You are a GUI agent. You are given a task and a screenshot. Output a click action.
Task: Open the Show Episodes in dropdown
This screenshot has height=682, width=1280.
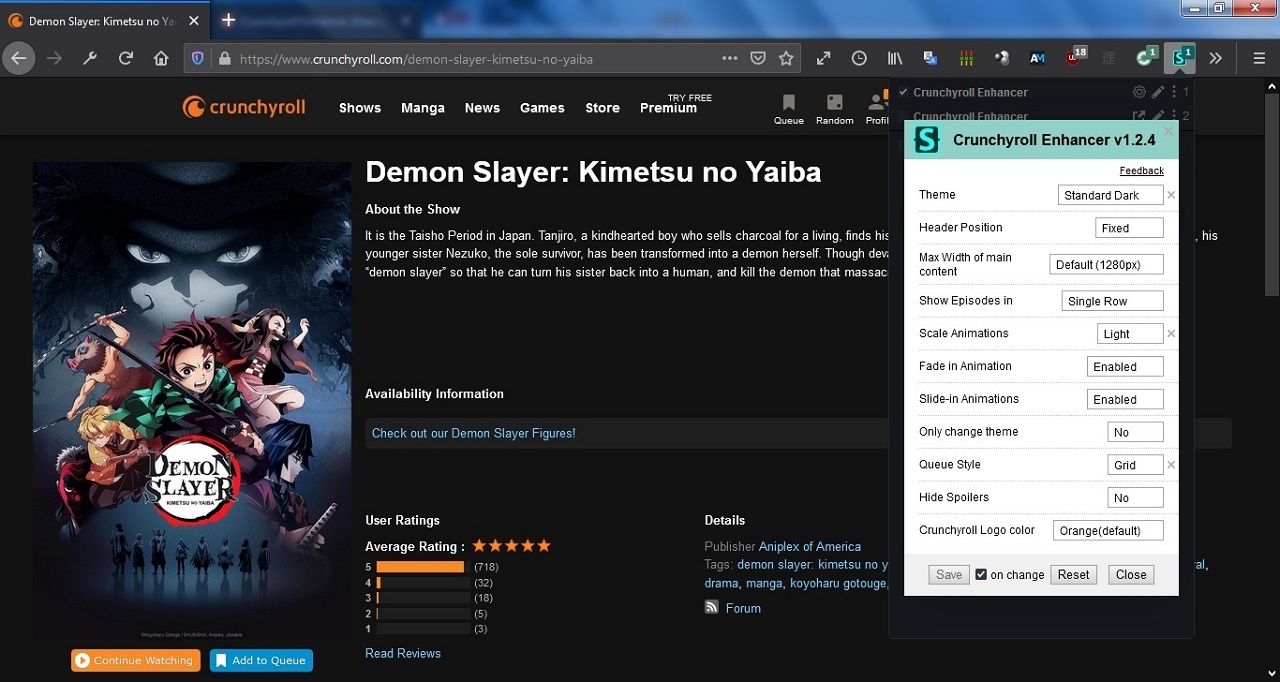point(1112,301)
